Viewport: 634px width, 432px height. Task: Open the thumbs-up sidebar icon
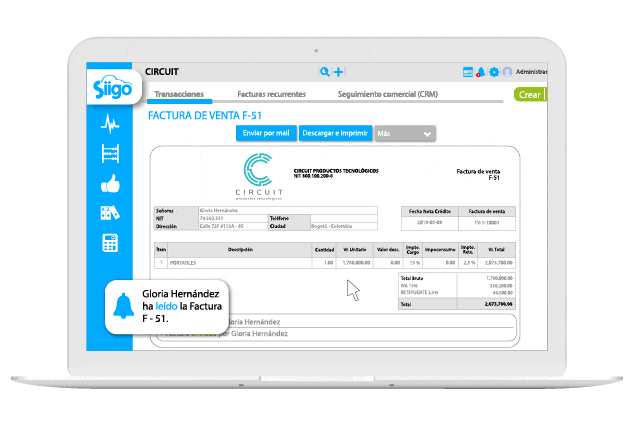[110, 184]
